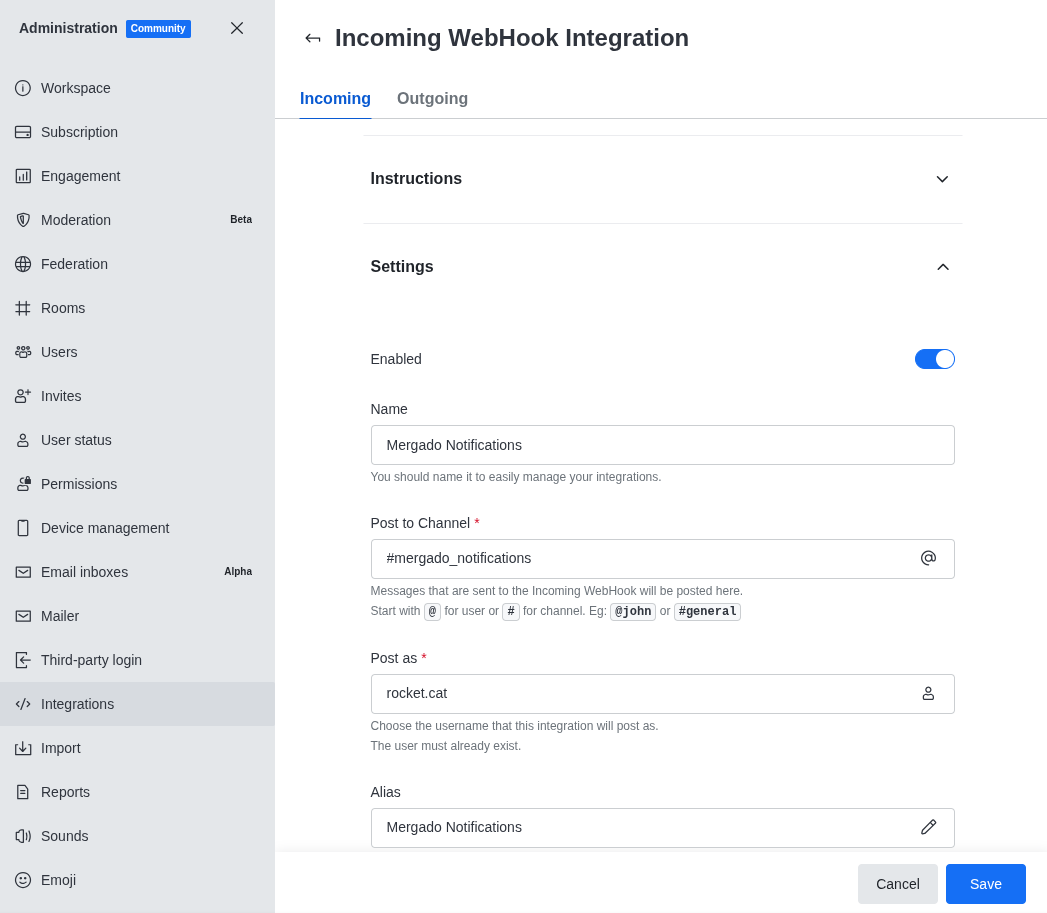Select the Incoming tab
The width and height of the screenshot is (1047, 913).
(x=335, y=99)
